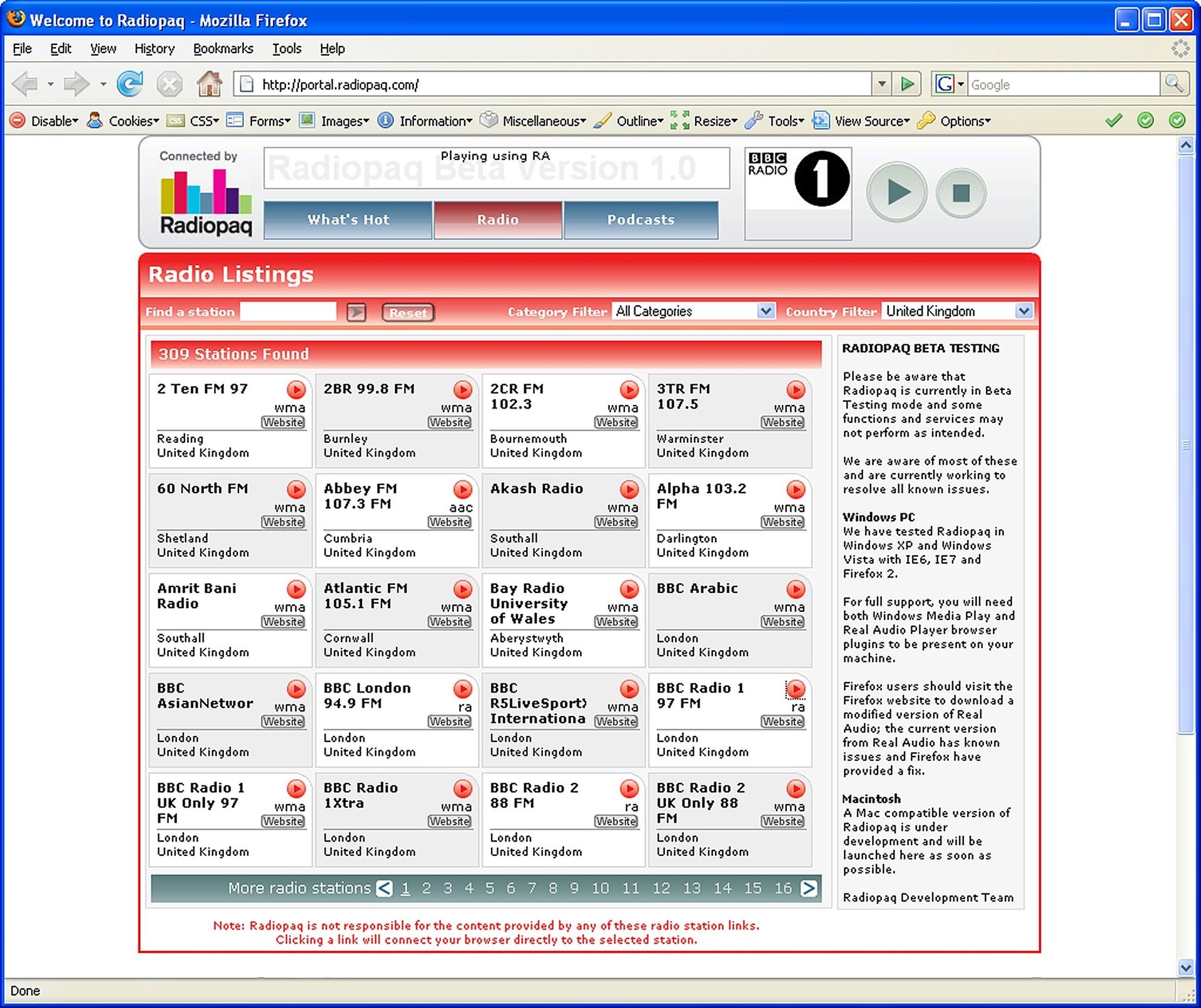Play the BBC Radio 1Xtra station
1201x1008 pixels.
(462, 789)
